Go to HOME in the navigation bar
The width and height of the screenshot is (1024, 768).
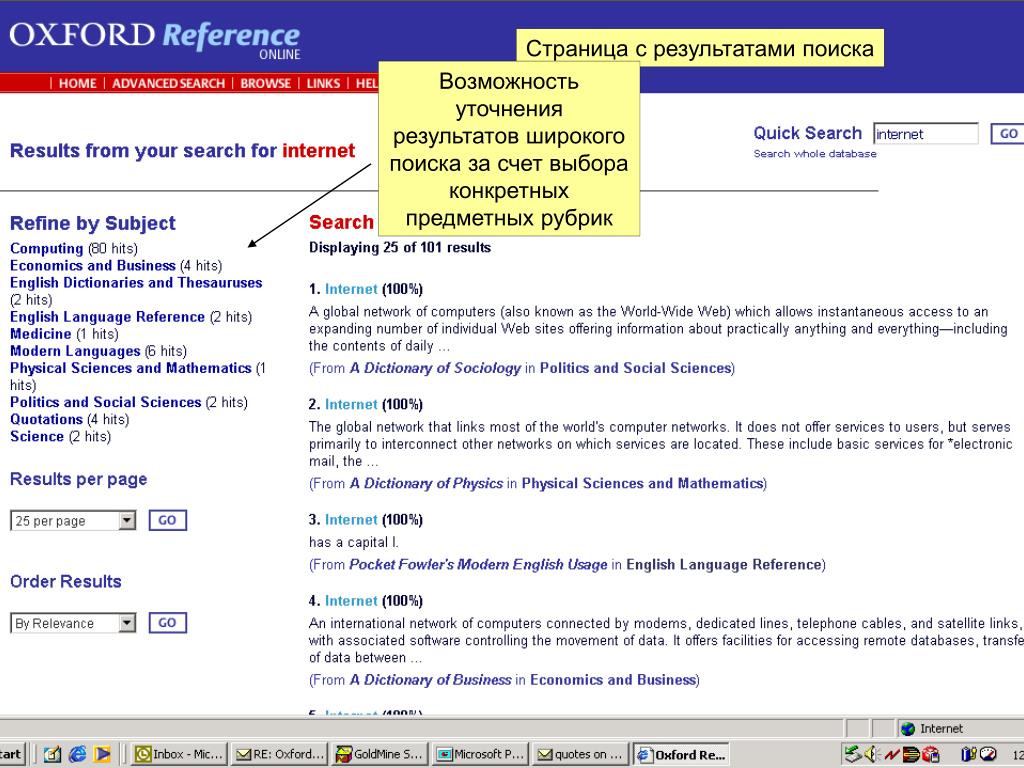[x=77, y=84]
